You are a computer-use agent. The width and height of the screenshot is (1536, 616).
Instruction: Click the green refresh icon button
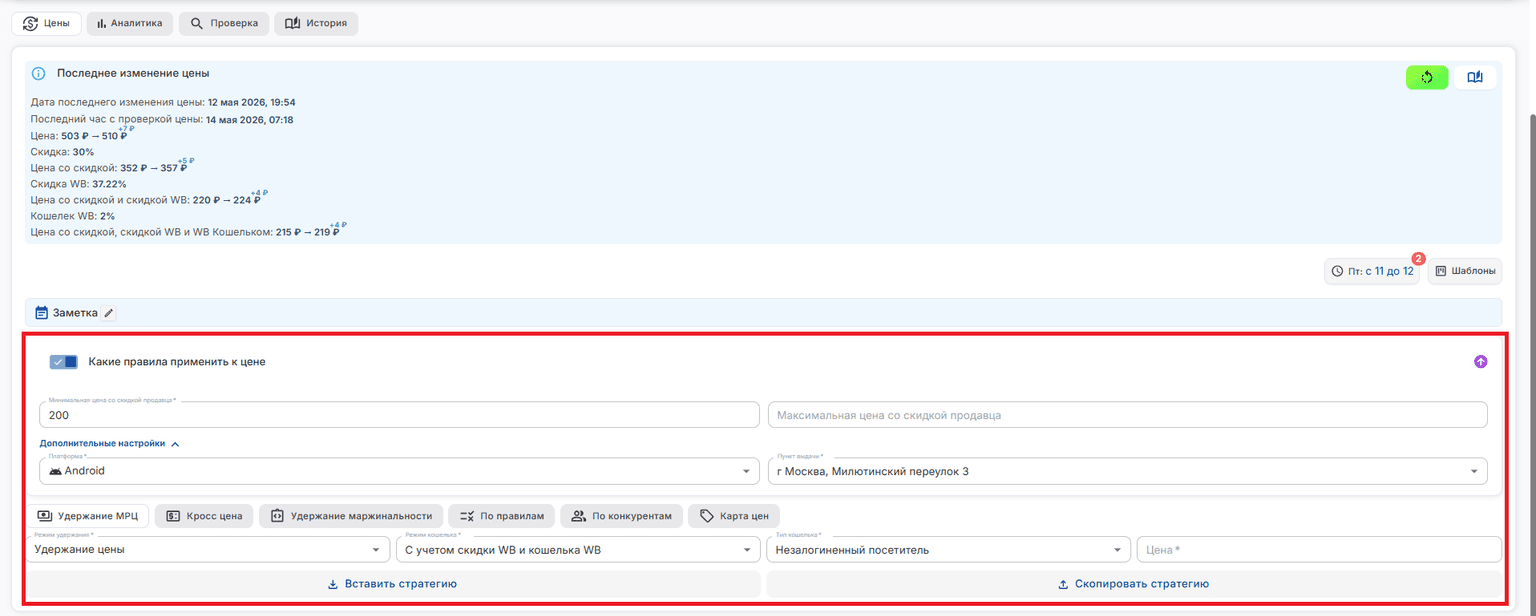tap(1426, 78)
